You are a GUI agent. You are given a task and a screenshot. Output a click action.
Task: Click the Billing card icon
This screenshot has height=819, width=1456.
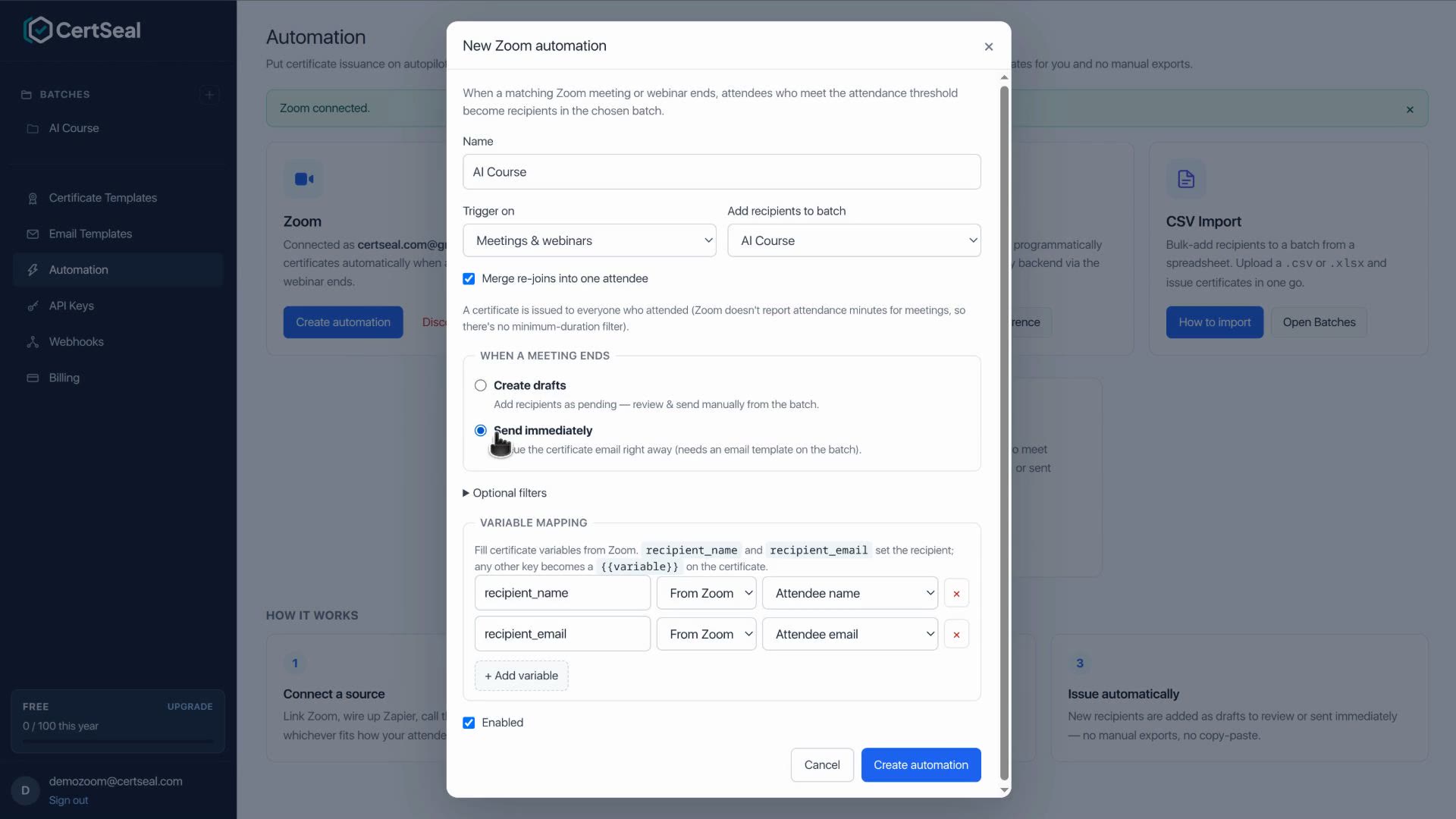coord(33,378)
